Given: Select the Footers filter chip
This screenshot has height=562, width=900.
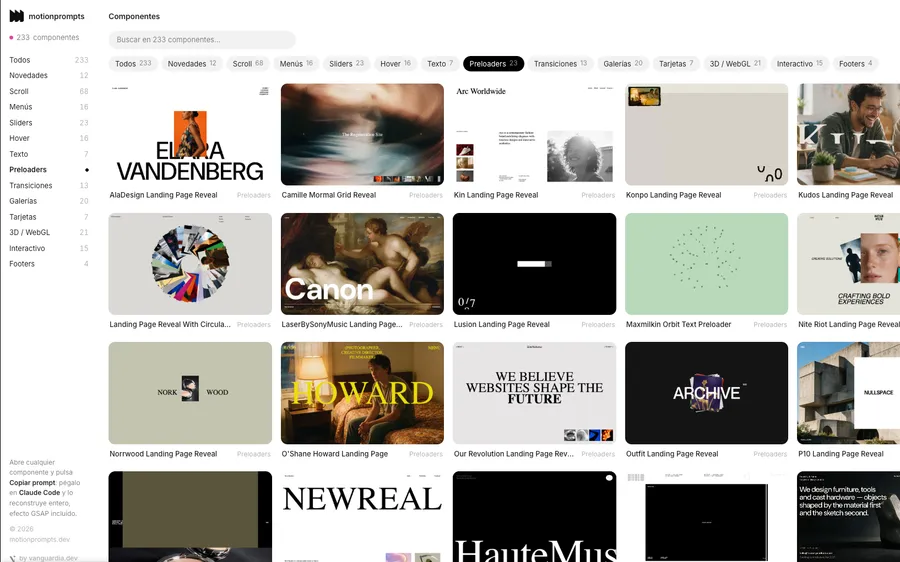Looking at the screenshot, I should (x=855, y=64).
